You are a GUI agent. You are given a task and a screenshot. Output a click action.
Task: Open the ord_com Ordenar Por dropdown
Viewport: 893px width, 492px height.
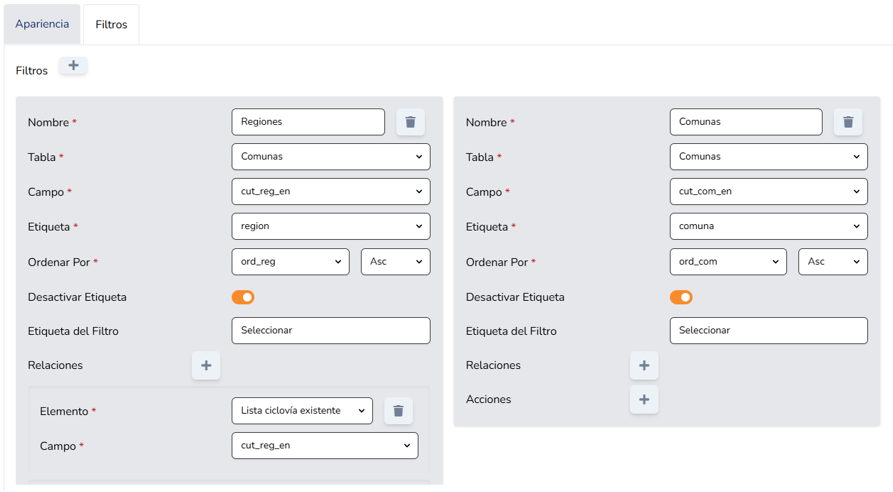click(727, 262)
